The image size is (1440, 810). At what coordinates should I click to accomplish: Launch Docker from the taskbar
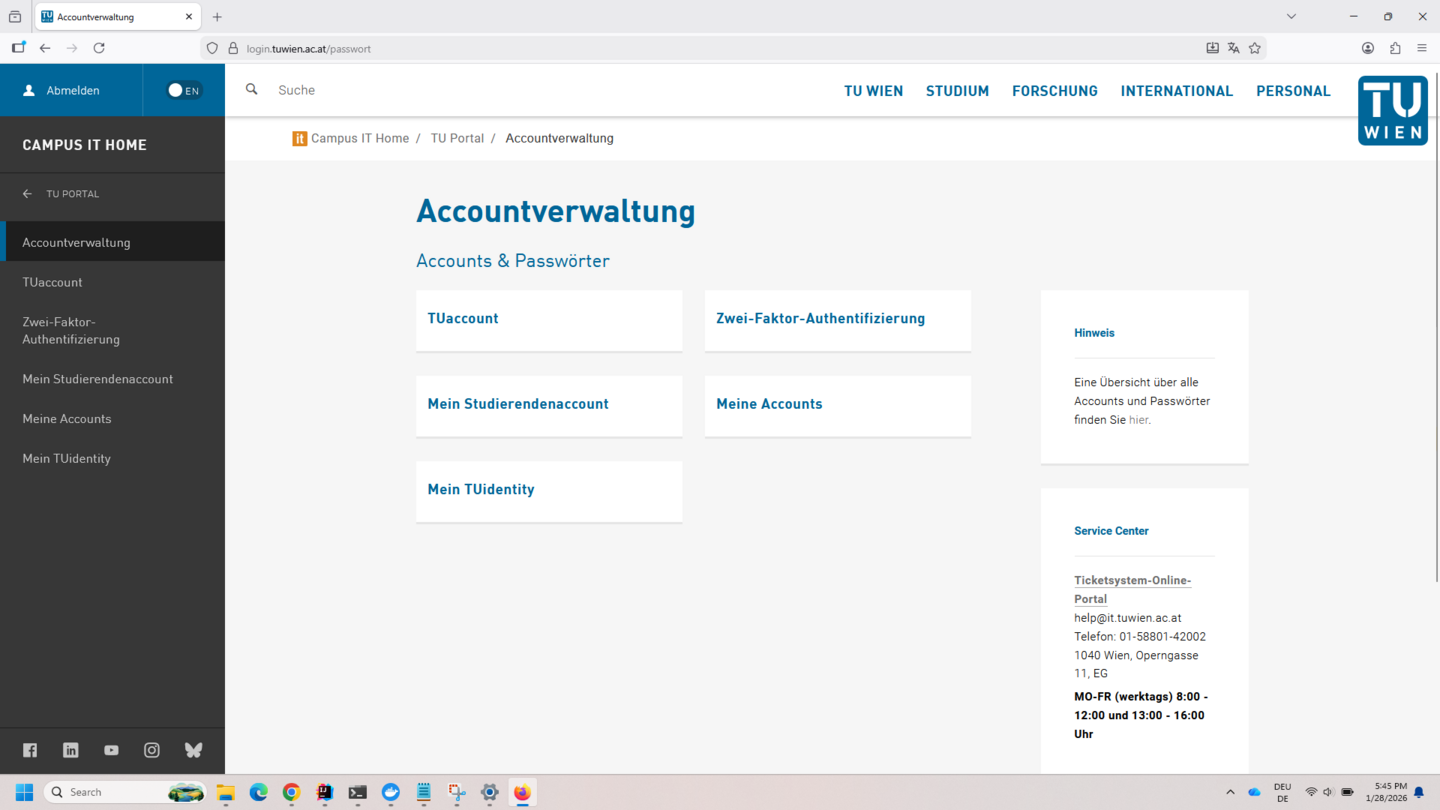tap(390, 793)
